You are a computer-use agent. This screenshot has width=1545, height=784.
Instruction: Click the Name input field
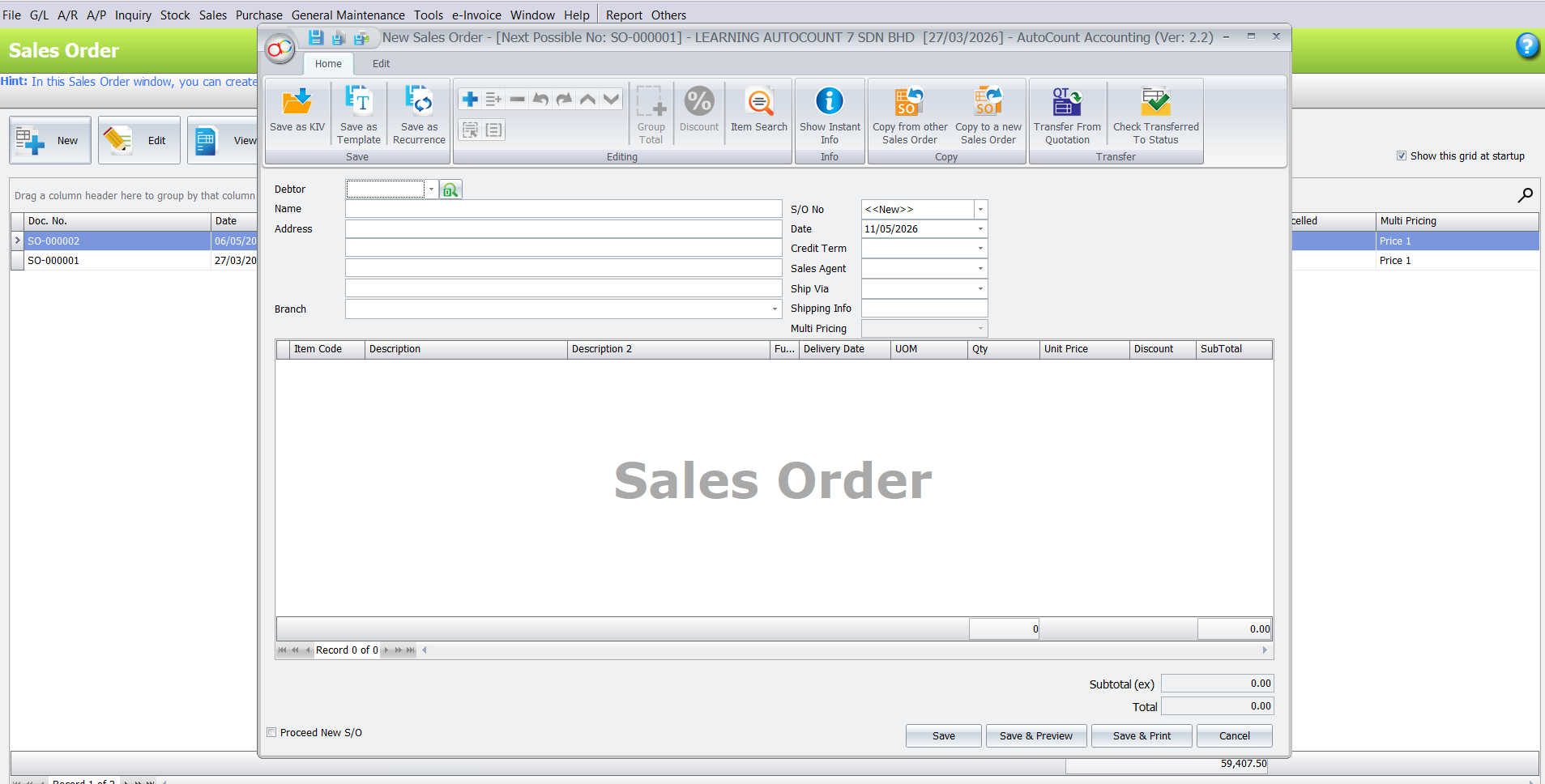tap(563, 209)
